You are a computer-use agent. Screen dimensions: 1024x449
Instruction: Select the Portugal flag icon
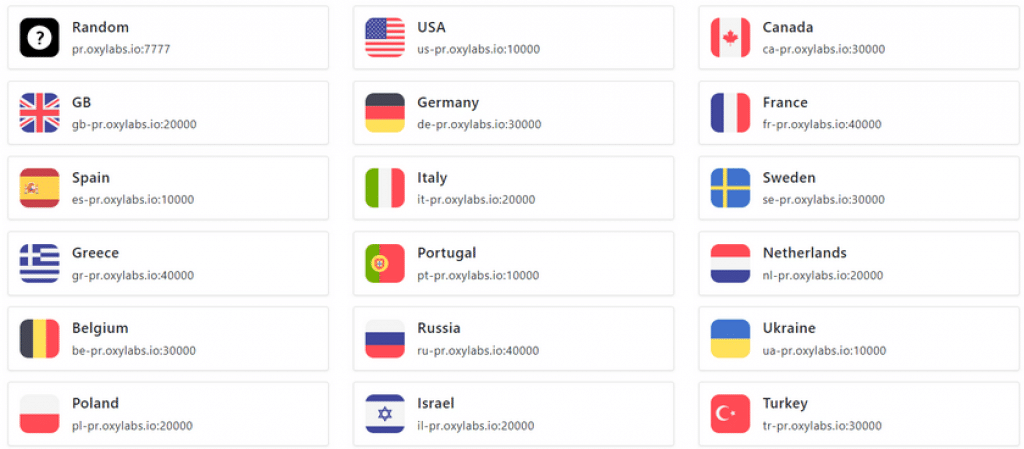click(385, 263)
